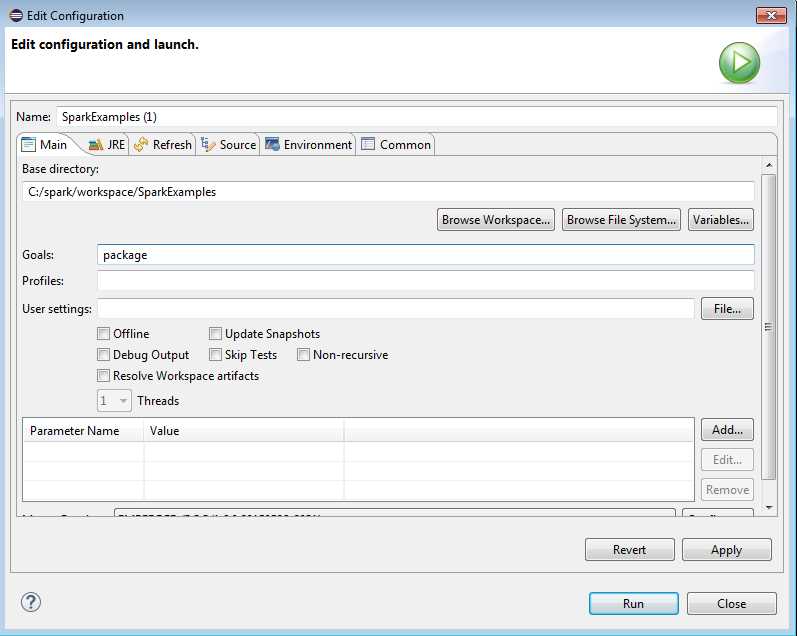Screen dimensions: 797x636
Task: Switch to the Environment tab
Action: pos(309,145)
